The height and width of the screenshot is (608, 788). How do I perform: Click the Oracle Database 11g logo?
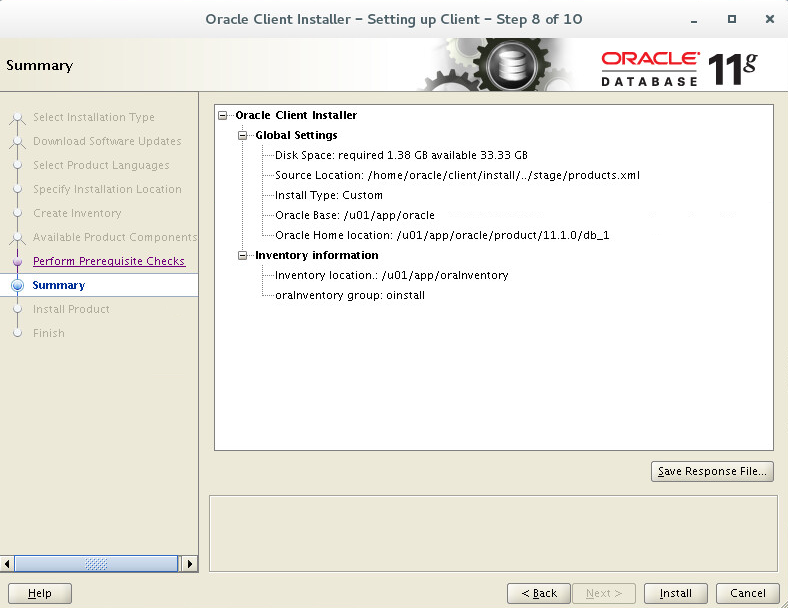pos(679,68)
